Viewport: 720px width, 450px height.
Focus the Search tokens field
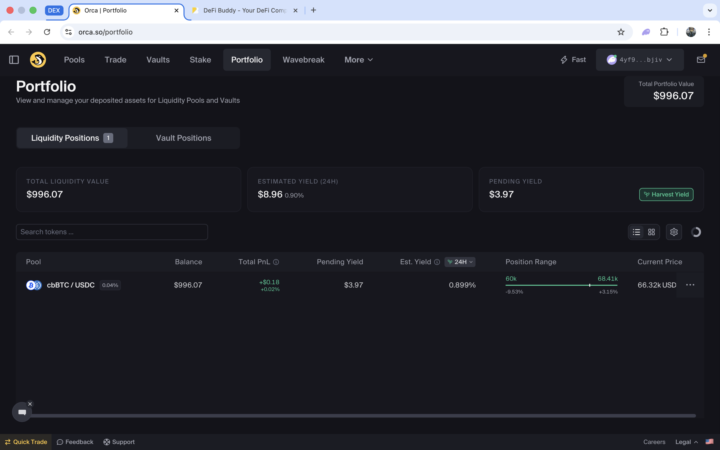(x=112, y=232)
